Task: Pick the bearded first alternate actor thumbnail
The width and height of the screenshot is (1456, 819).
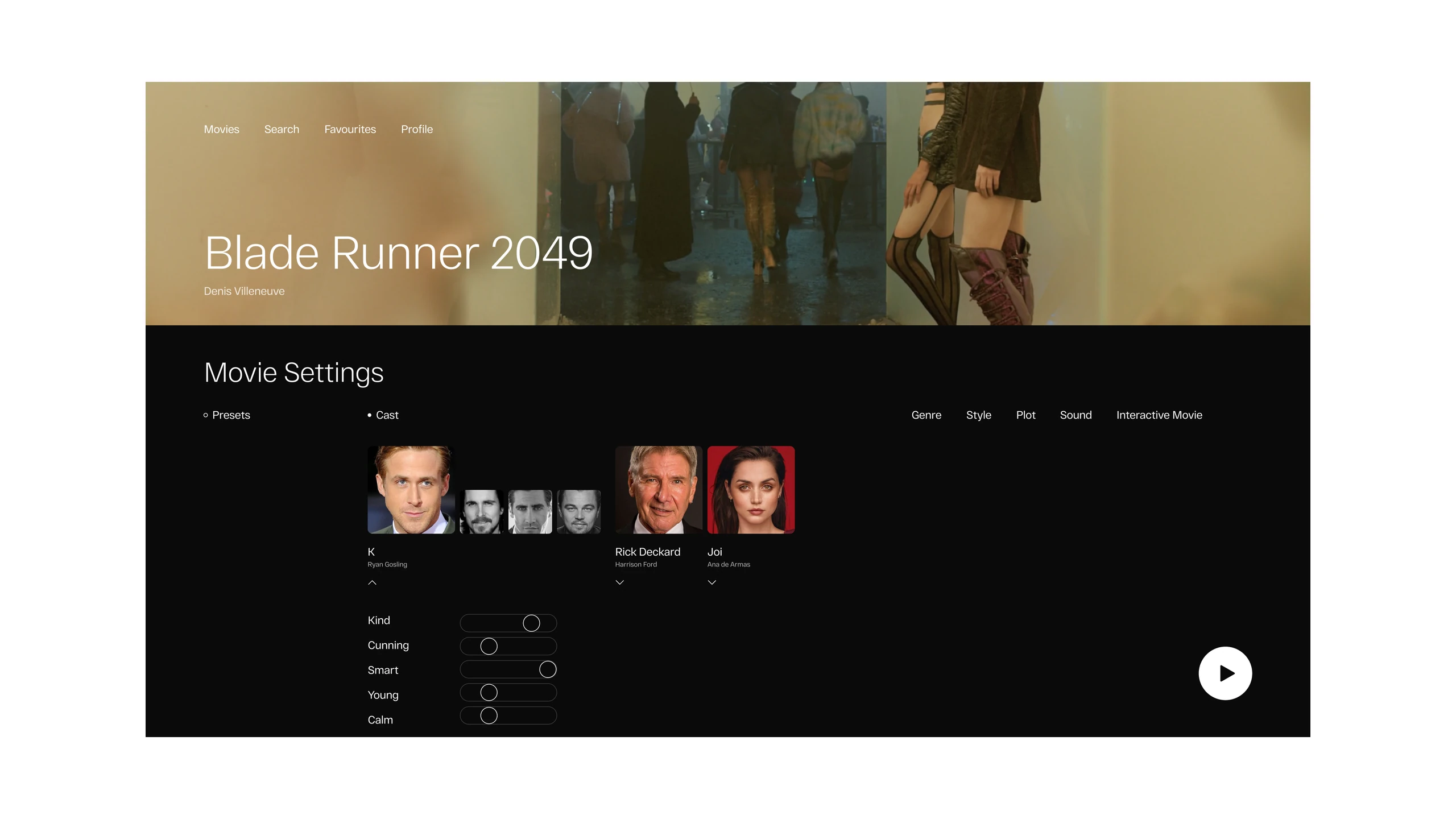Action: [x=482, y=512]
